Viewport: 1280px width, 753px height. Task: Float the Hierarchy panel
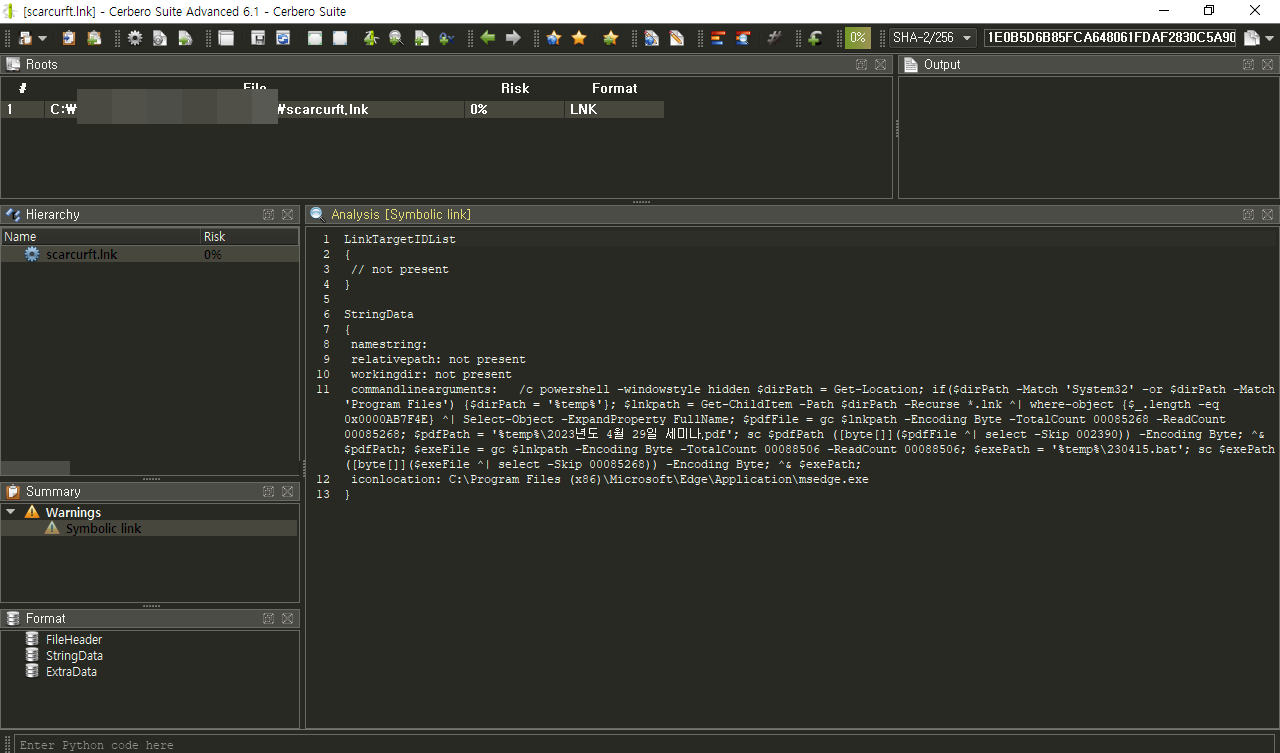coord(269,215)
